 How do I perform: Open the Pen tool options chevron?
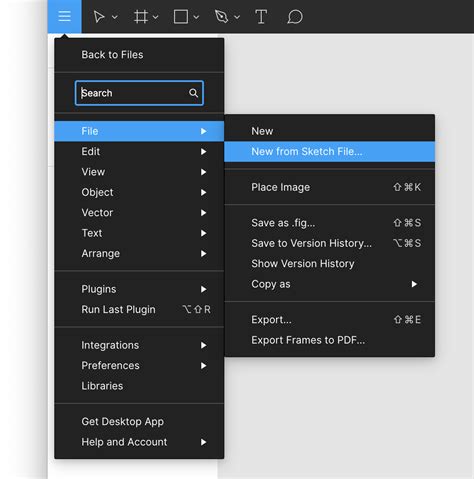point(237,17)
